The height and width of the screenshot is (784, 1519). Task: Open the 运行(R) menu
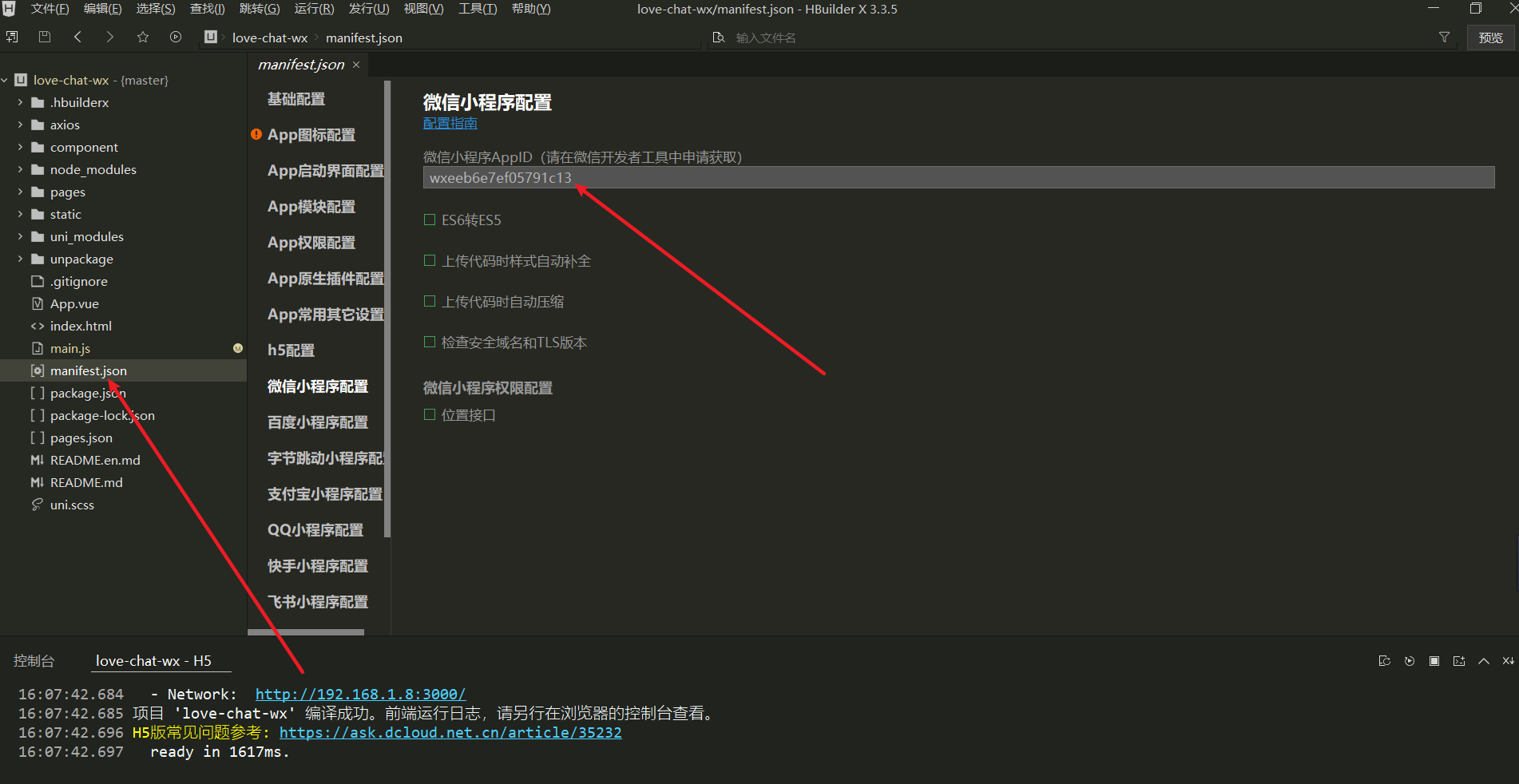coord(314,9)
